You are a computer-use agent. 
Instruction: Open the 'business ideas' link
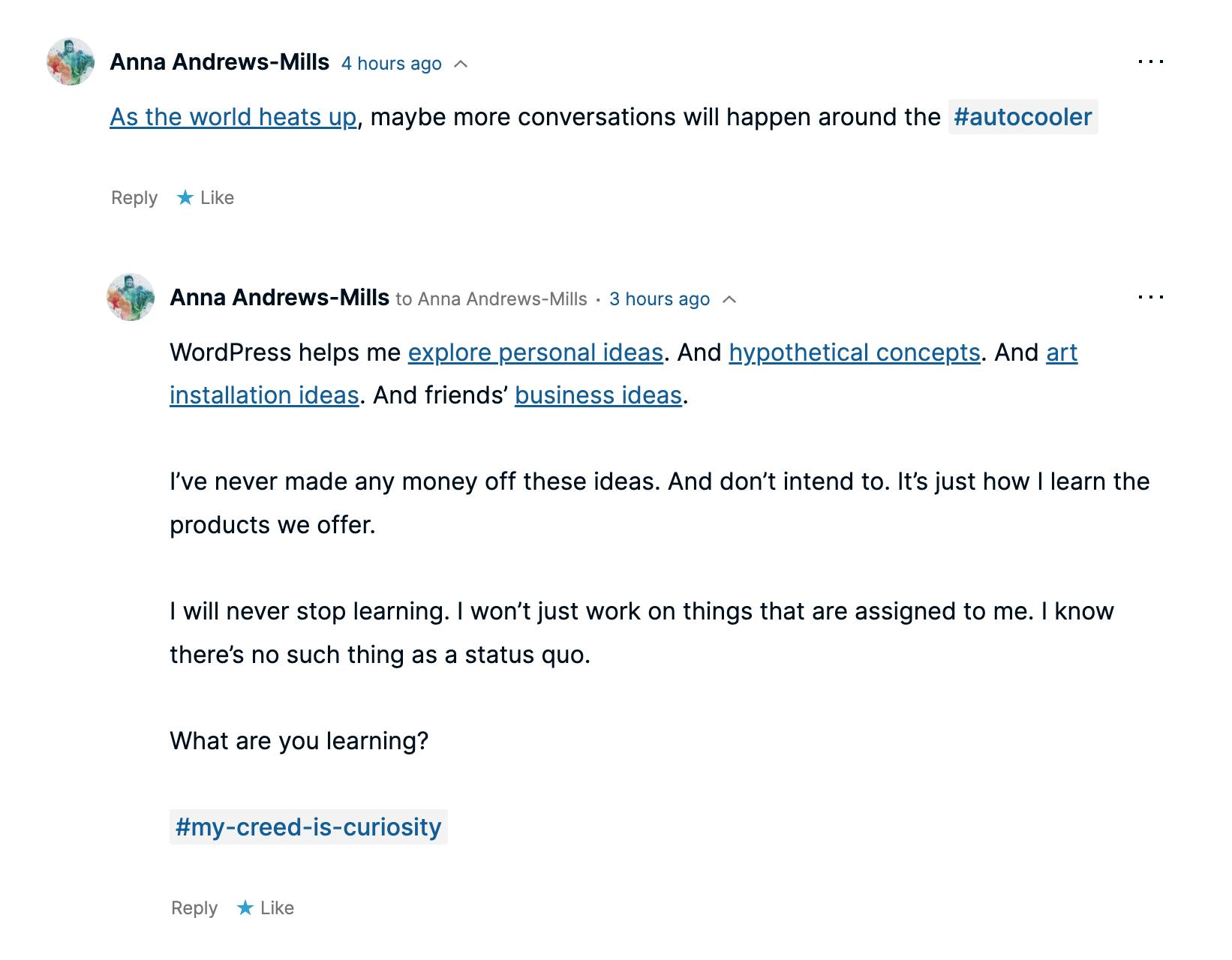click(598, 395)
